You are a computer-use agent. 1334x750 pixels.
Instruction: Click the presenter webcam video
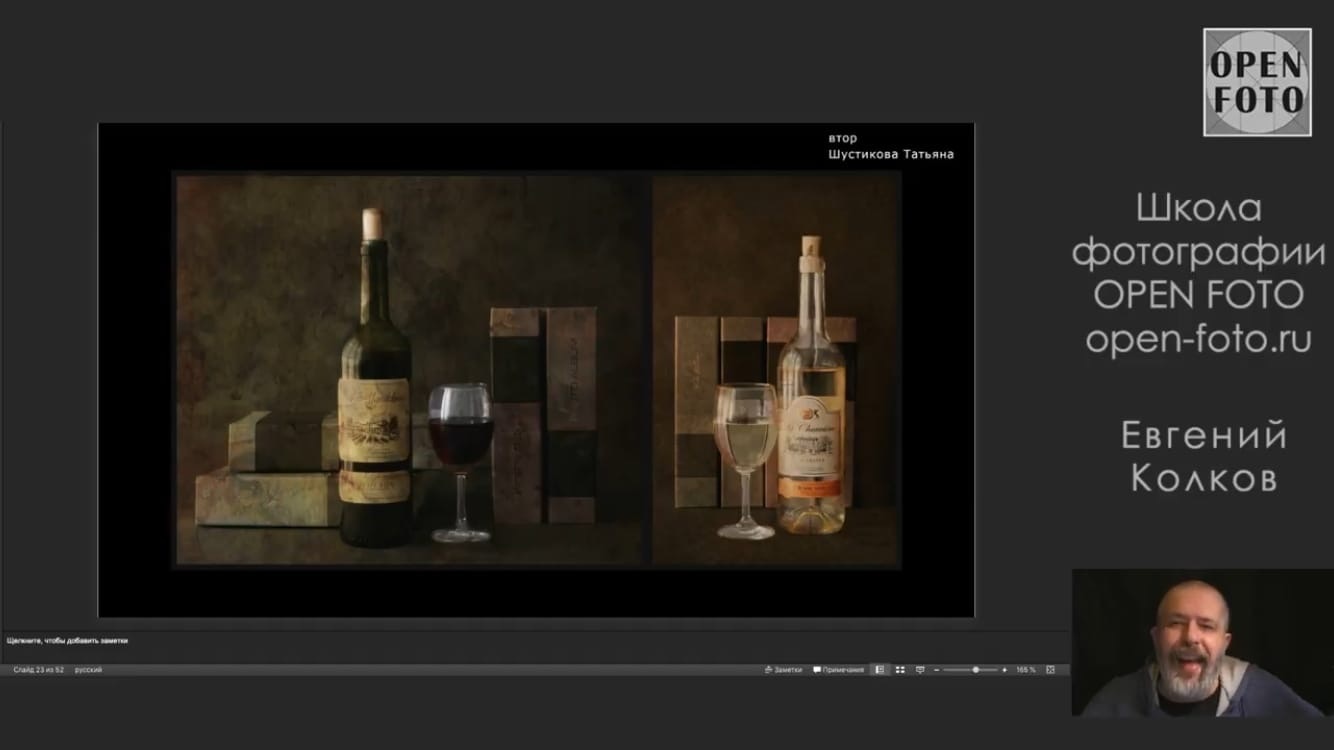[x=1203, y=643]
